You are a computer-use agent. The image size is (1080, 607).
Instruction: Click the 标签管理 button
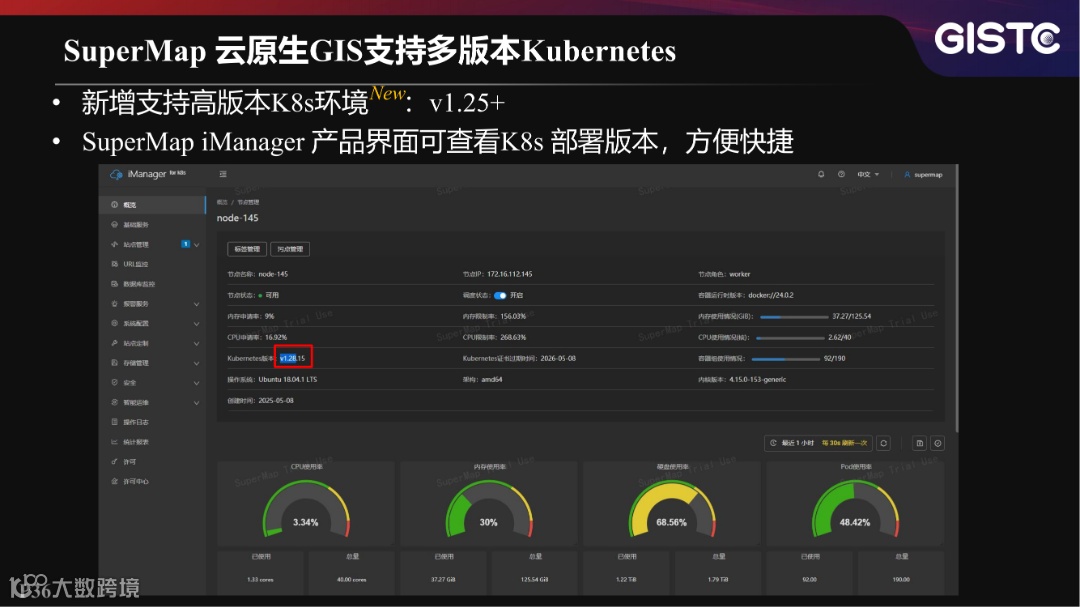pos(247,249)
